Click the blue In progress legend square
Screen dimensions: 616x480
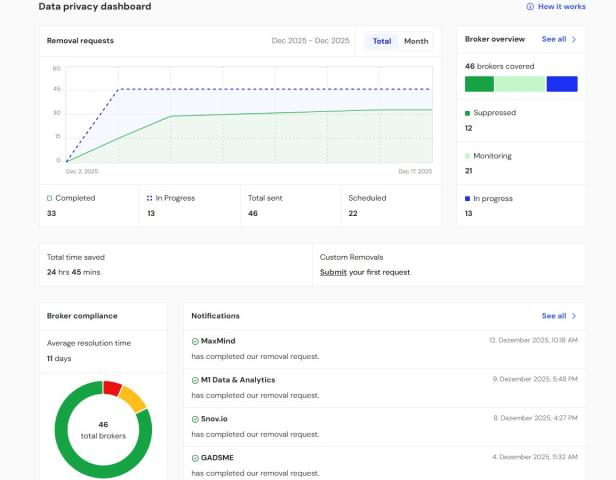468,199
